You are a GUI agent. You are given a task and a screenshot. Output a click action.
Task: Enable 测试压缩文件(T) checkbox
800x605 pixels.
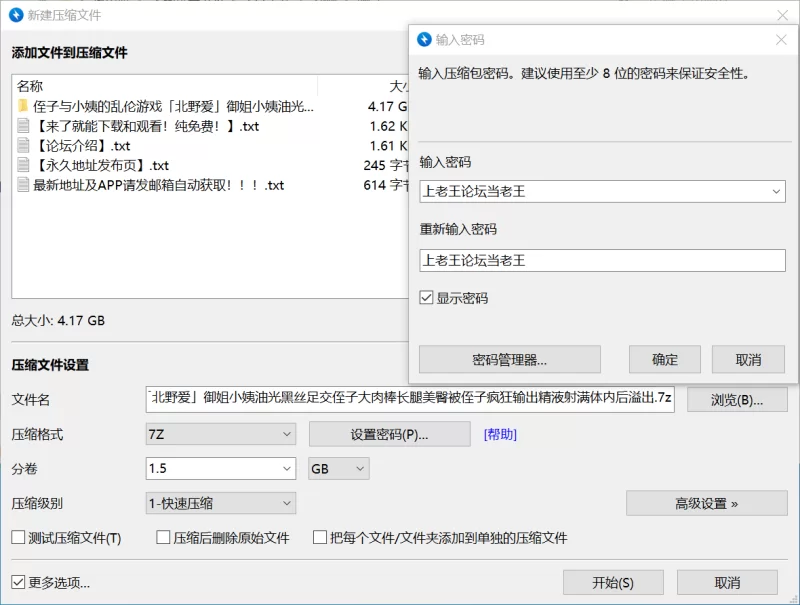18,537
